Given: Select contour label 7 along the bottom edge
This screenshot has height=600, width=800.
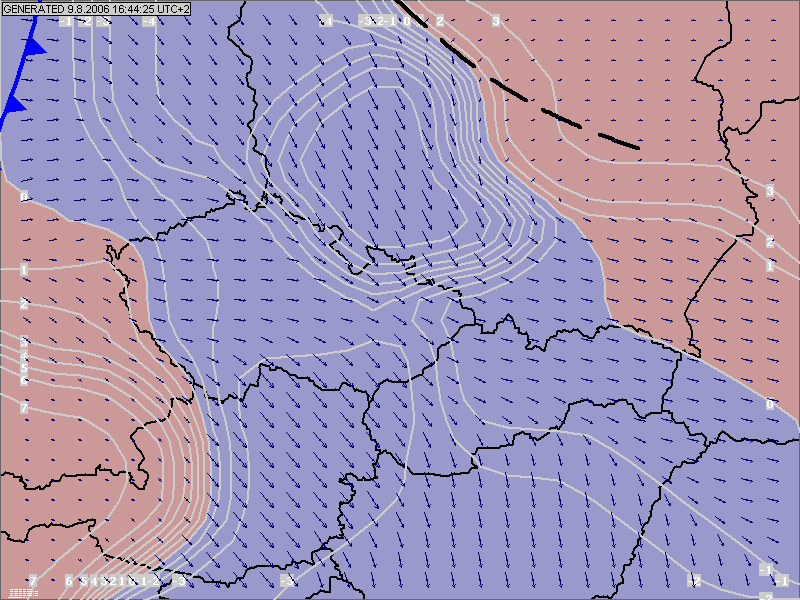Looking at the screenshot, I should tap(32, 581).
